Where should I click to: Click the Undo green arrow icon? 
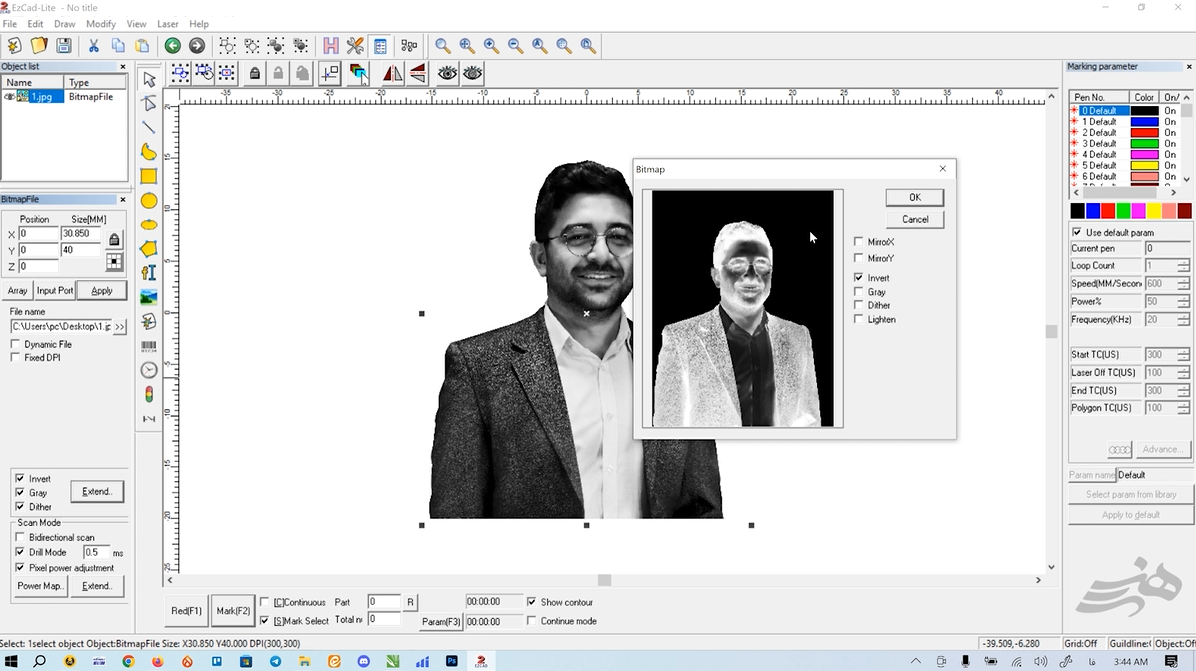(x=172, y=46)
